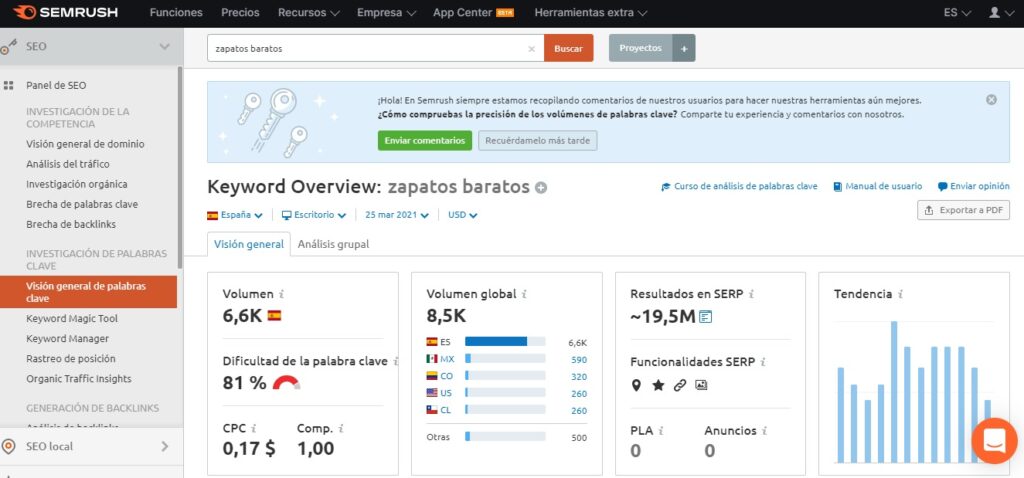Click the tallest bar in Tendencia chart

(x=894, y=392)
